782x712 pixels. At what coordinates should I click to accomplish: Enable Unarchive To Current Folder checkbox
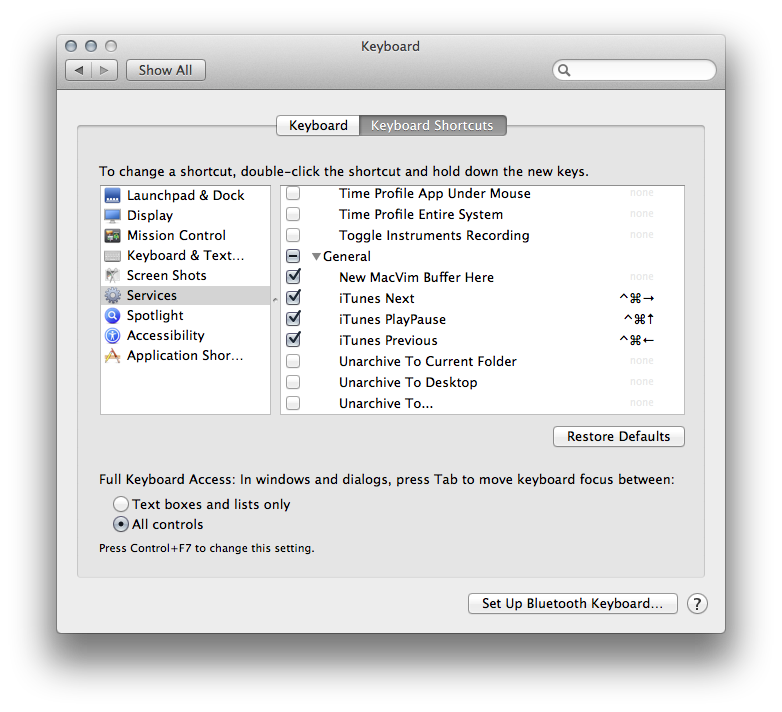[x=293, y=360]
